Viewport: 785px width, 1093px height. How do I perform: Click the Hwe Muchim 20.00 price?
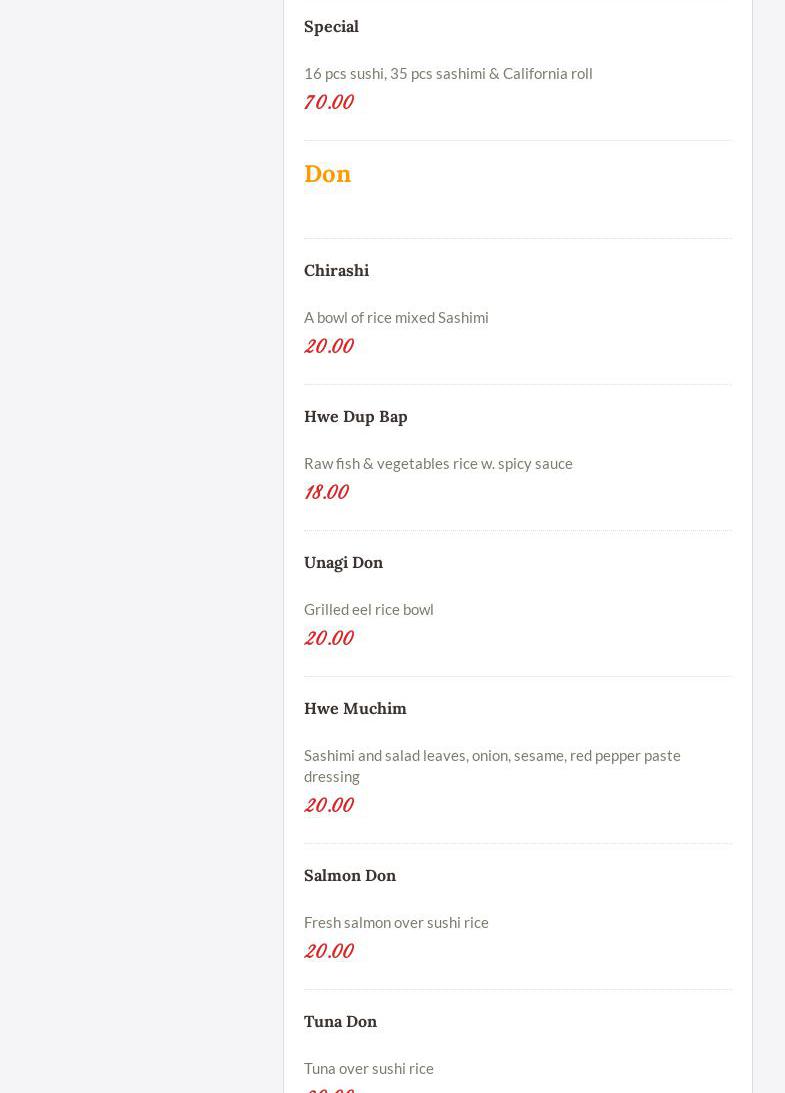pyautogui.click(x=328, y=805)
